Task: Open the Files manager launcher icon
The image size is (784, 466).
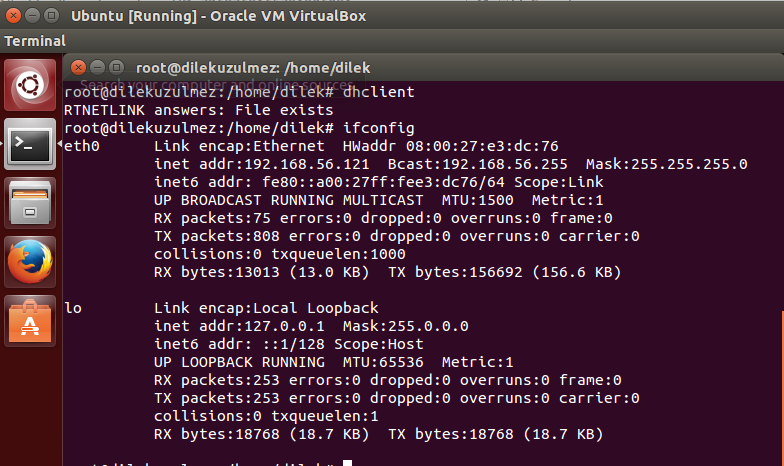Action: (30, 204)
